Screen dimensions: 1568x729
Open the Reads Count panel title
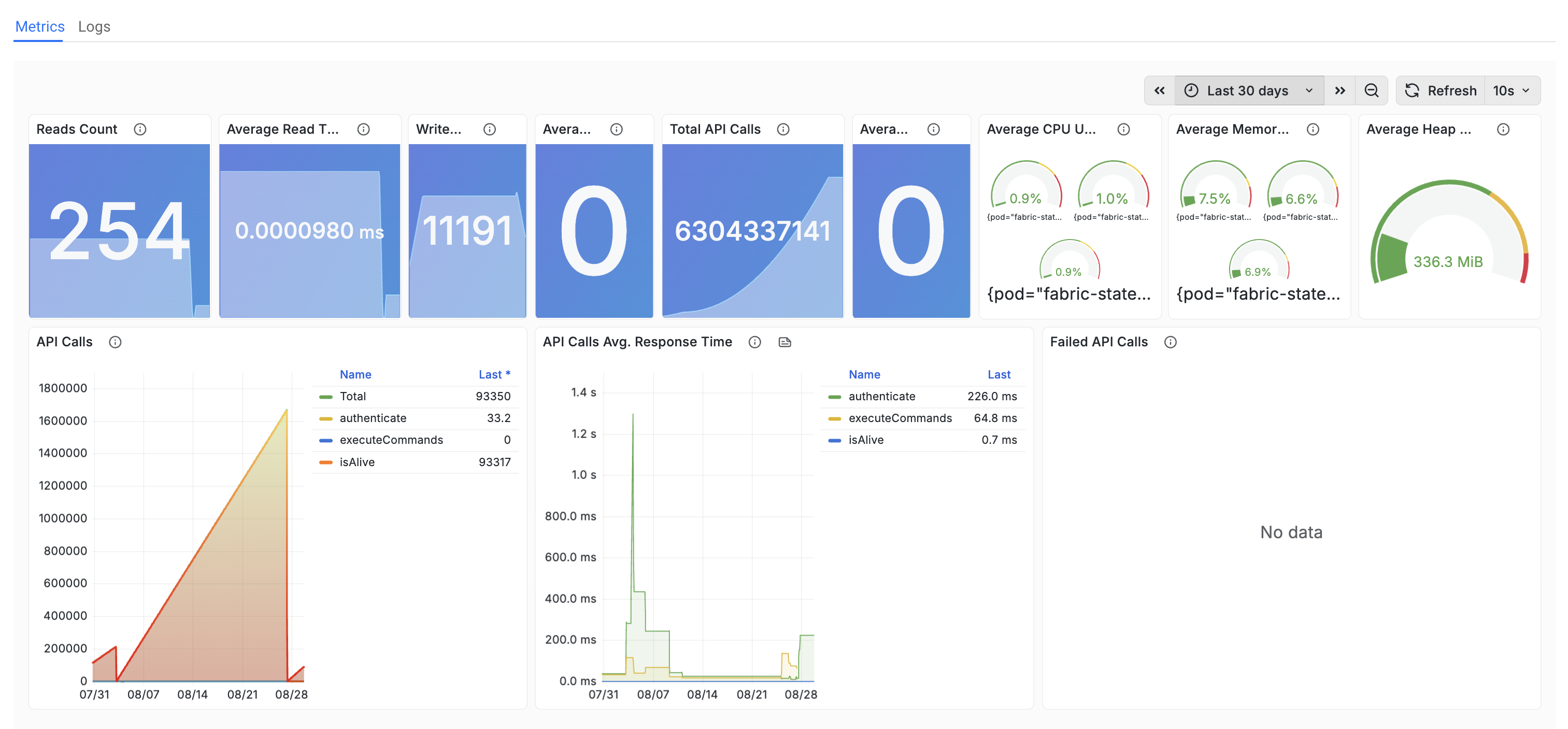coord(77,129)
